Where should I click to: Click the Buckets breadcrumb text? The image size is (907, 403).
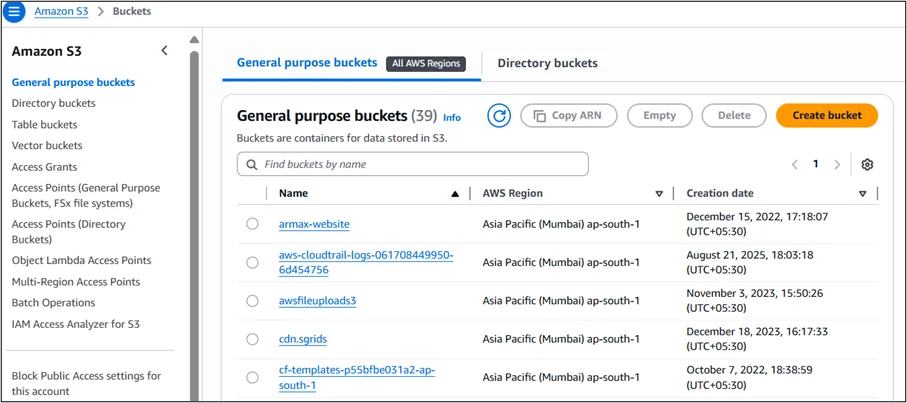[x=132, y=12]
